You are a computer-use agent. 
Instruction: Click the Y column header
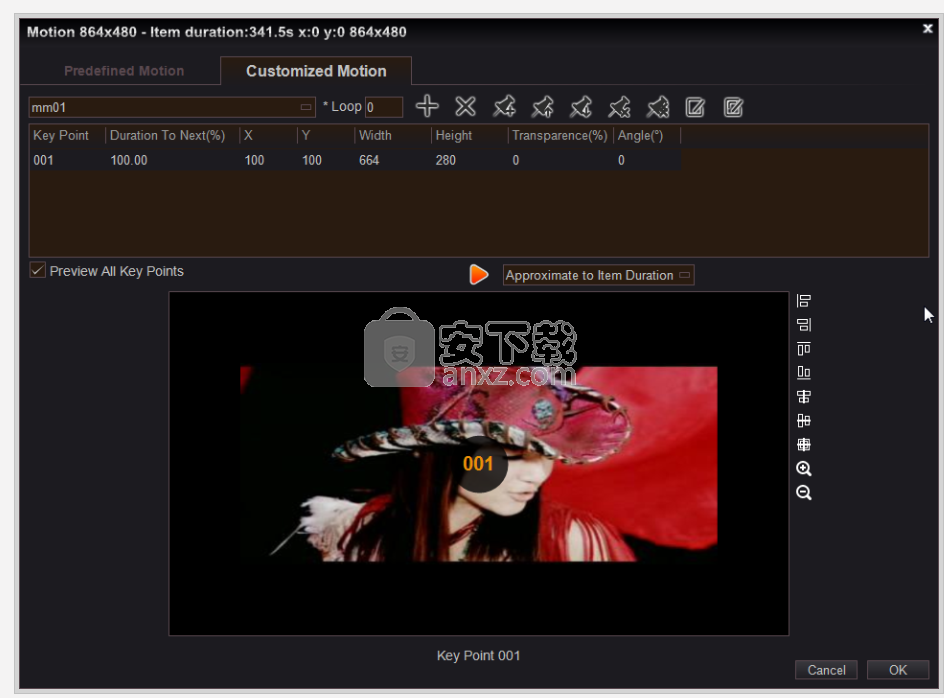pyautogui.click(x=306, y=136)
